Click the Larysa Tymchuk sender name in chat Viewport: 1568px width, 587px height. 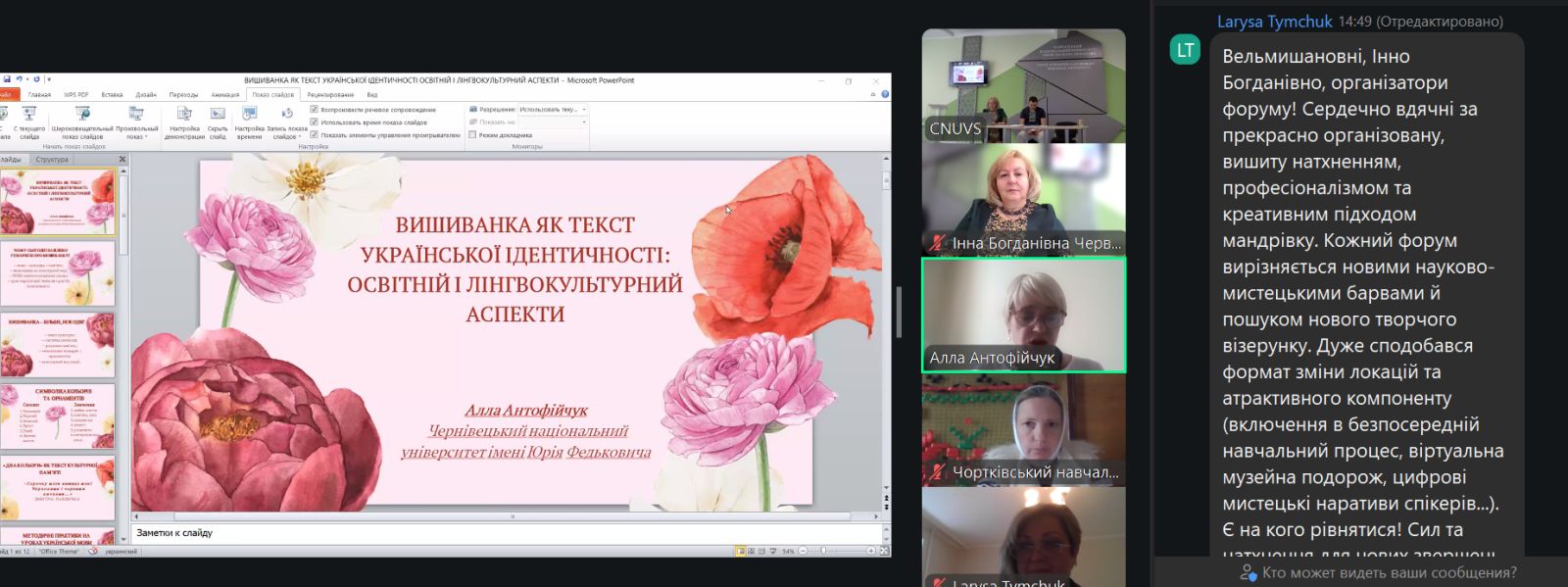[1275, 22]
